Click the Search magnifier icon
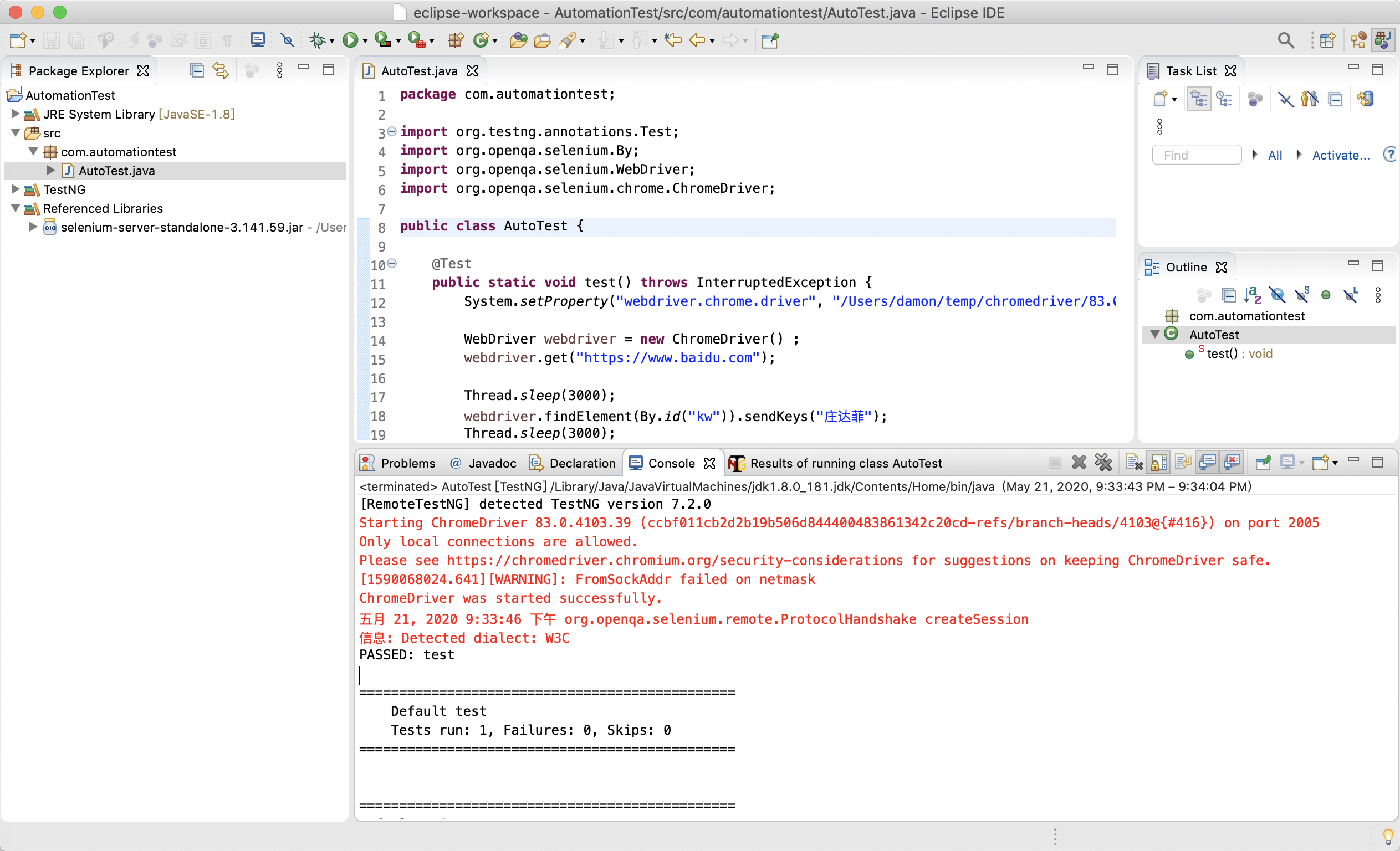1400x851 pixels. pos(1285,40)
